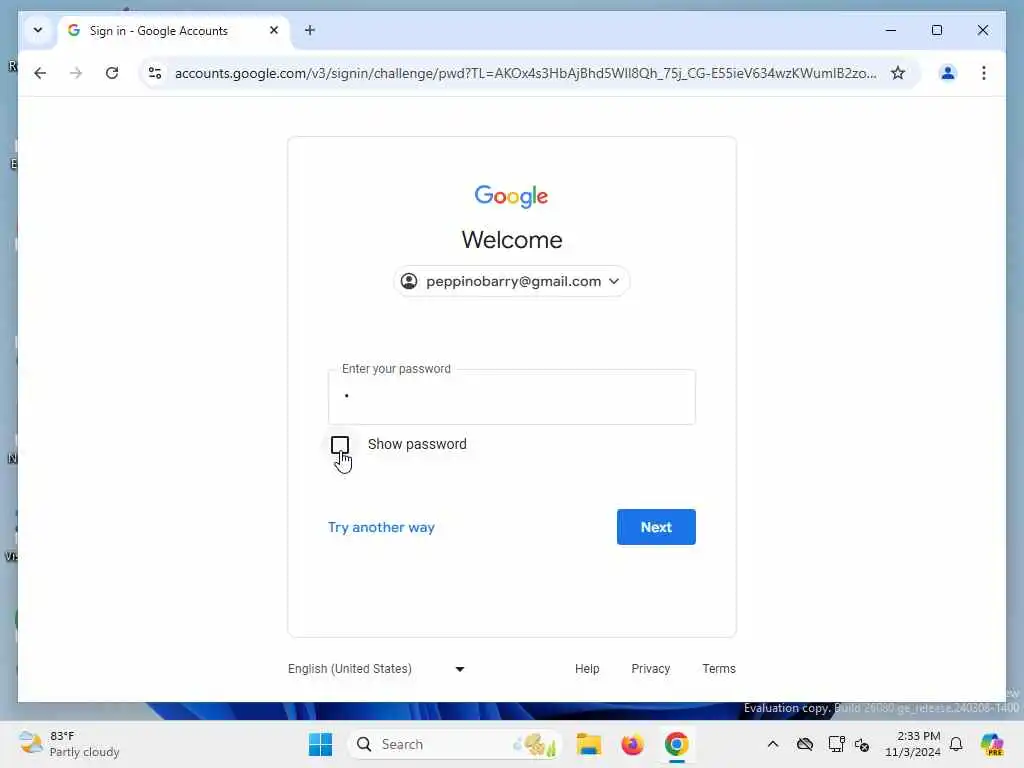Image resolution: width=1024 pixels, height=768 pixels.
Task: Focus the Enter your password field
Action: pyautogui.click(x=511, y=397)
